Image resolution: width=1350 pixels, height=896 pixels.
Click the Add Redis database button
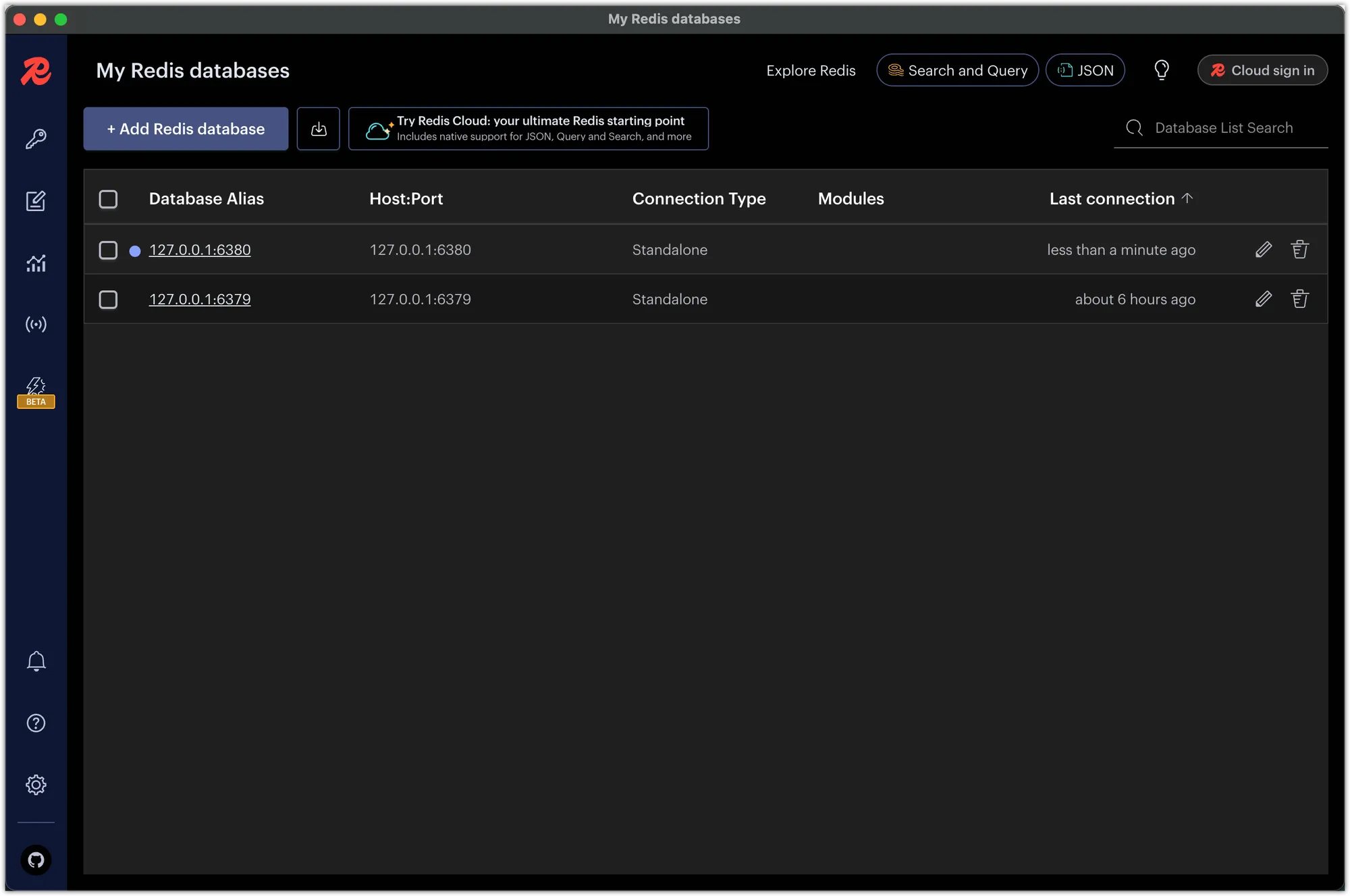(186, 129)
